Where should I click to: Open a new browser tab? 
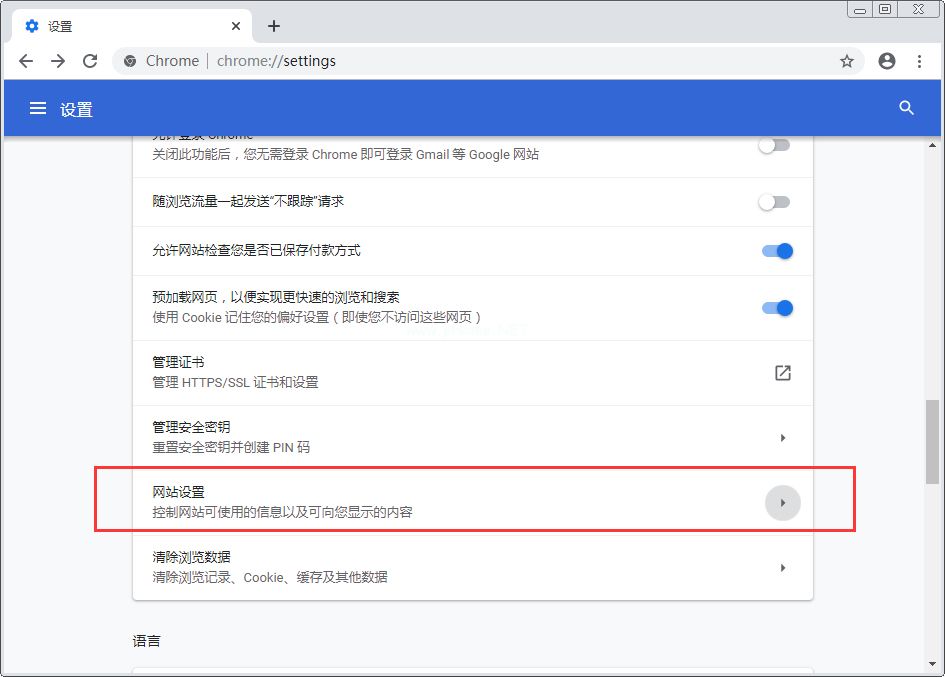pos(273,26)
